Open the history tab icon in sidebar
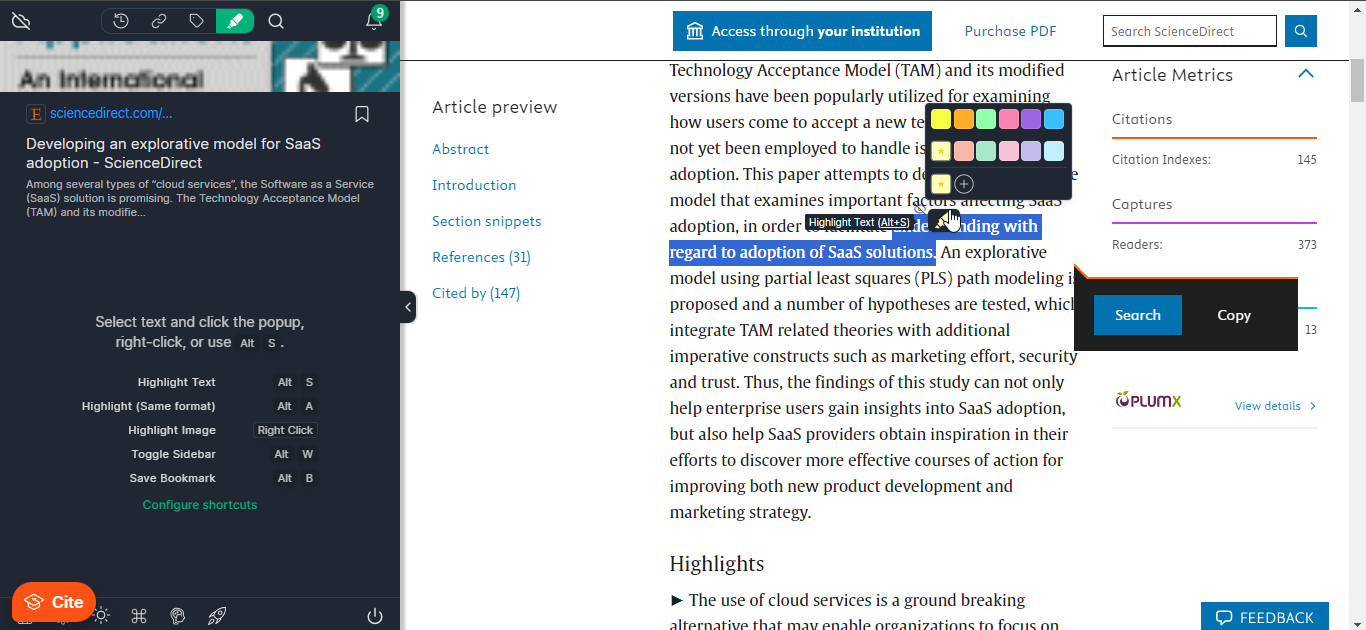This screenshot has width=1366, height=630. click(x=121, y=21)
